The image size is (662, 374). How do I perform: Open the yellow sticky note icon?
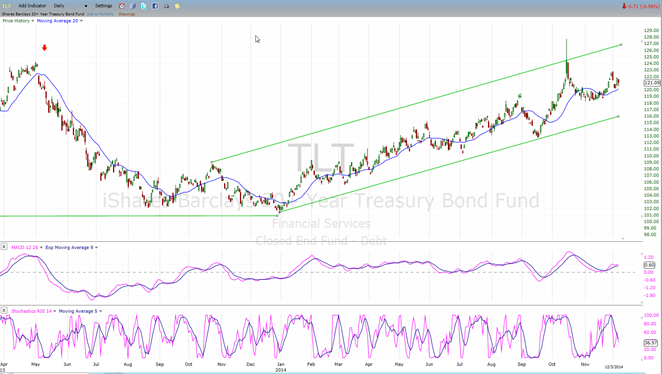177,6
